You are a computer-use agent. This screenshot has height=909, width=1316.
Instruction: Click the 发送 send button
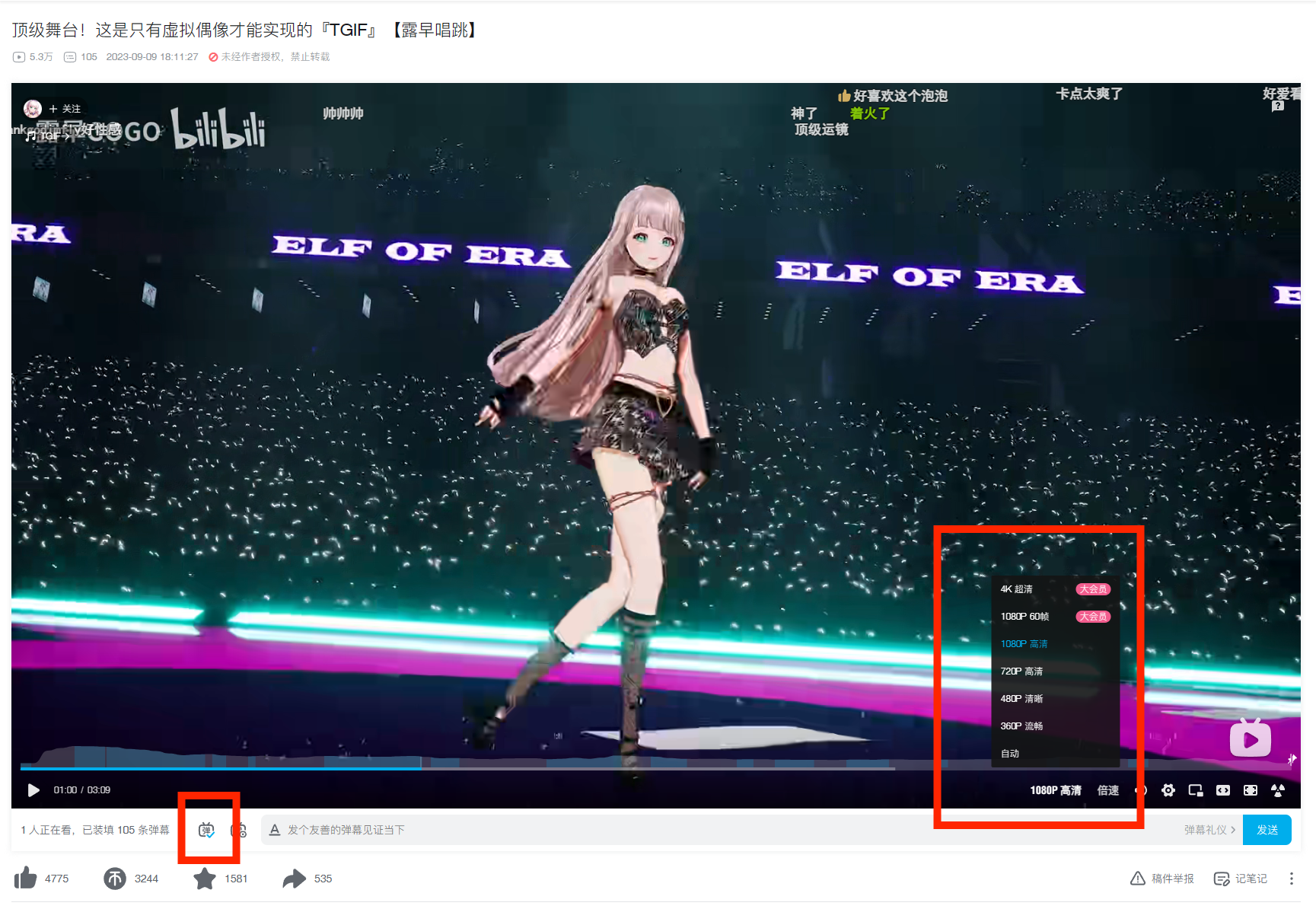pyautogui.click(x=1267, y=830)
